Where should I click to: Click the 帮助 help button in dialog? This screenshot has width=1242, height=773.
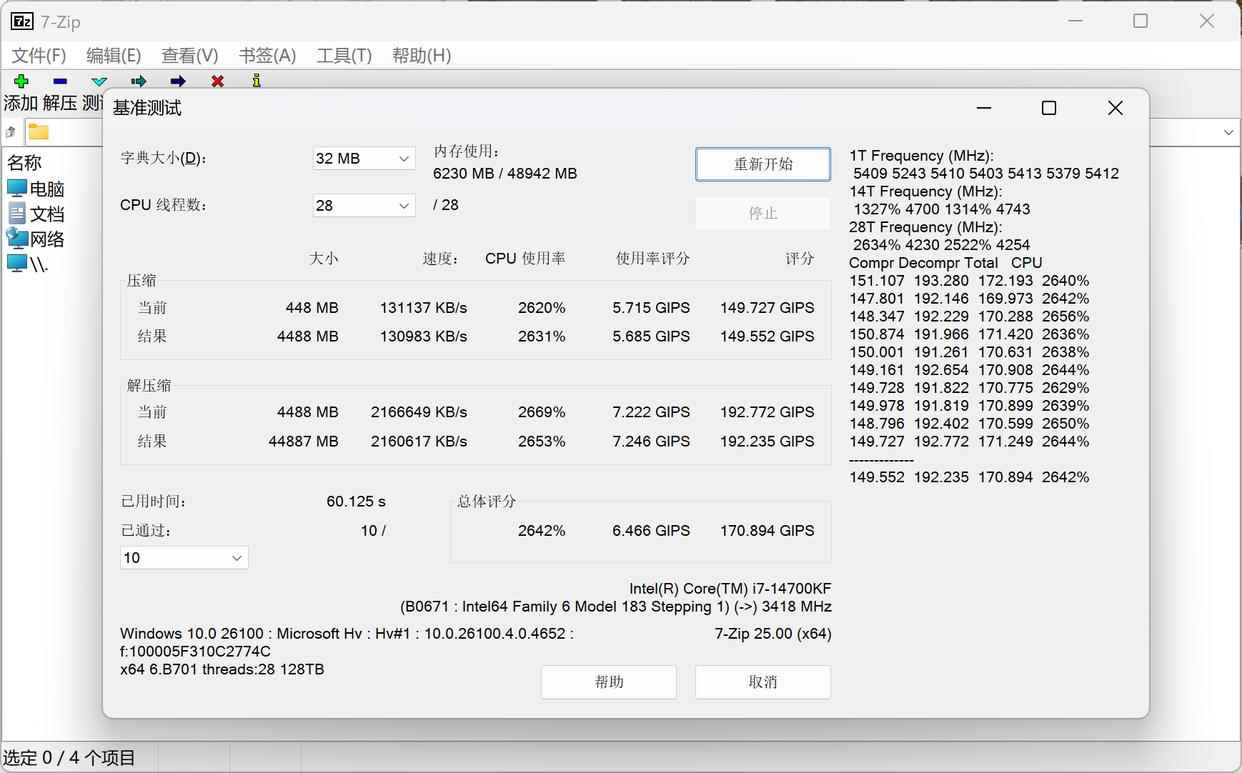(x=609, y=682)
